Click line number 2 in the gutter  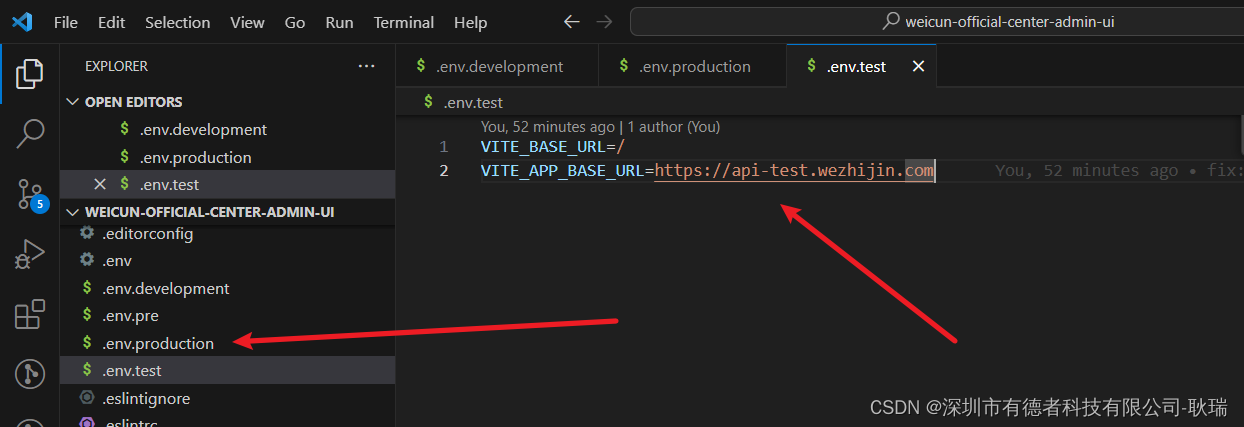click(x=443, y=171)
